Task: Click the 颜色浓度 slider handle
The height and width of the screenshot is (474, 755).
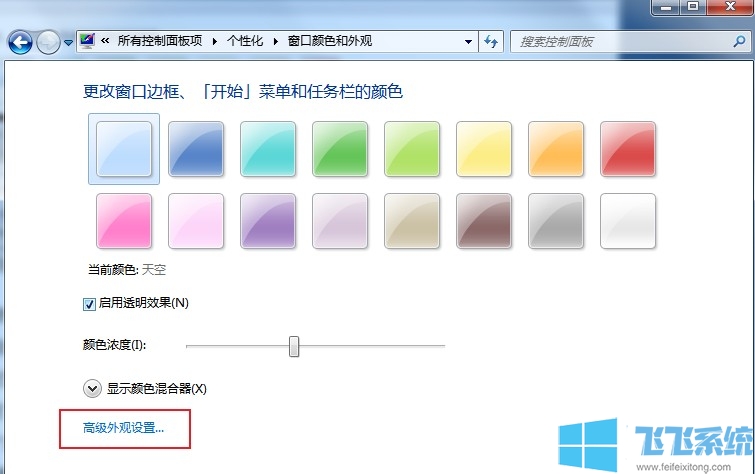Action: pyautogui.click(x=294, y=346)
